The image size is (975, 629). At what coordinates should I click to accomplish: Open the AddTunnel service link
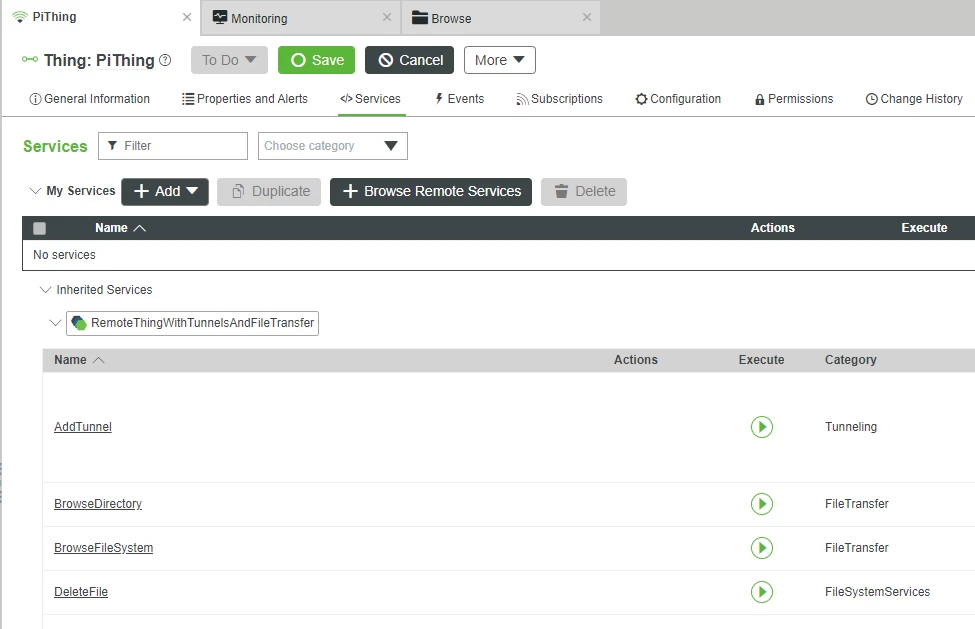tap(83, 427)
